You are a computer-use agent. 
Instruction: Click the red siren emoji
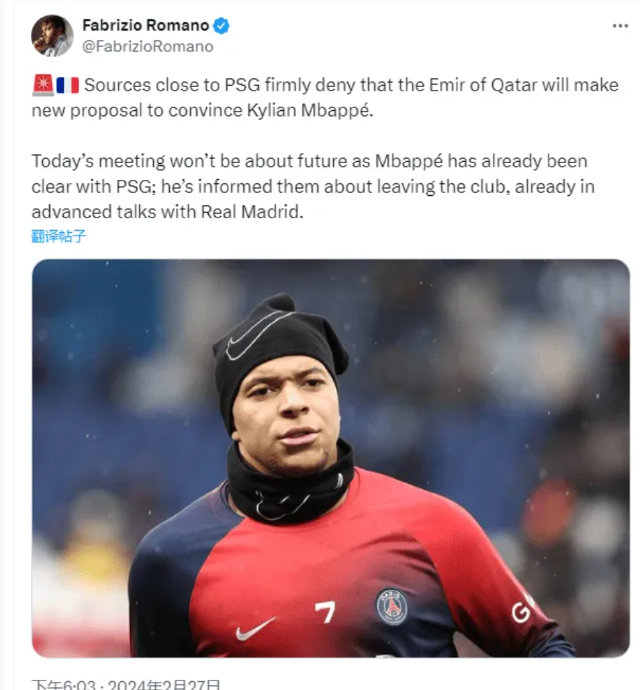tap(43, 86)
